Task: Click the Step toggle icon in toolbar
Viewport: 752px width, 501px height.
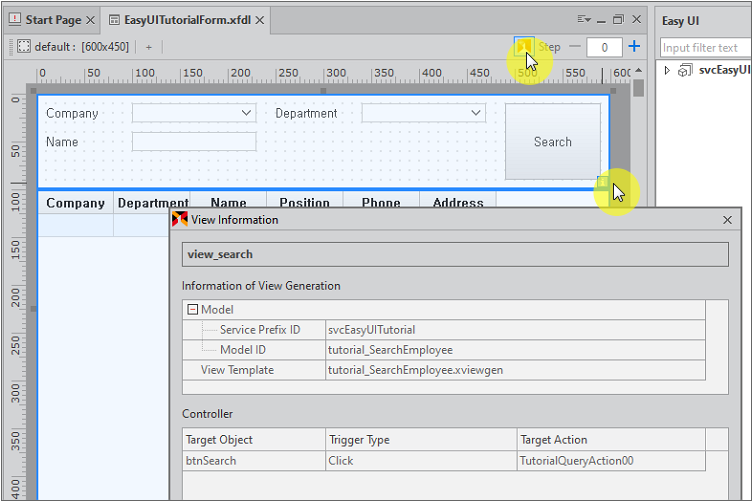Action: (x=523, y=46)
